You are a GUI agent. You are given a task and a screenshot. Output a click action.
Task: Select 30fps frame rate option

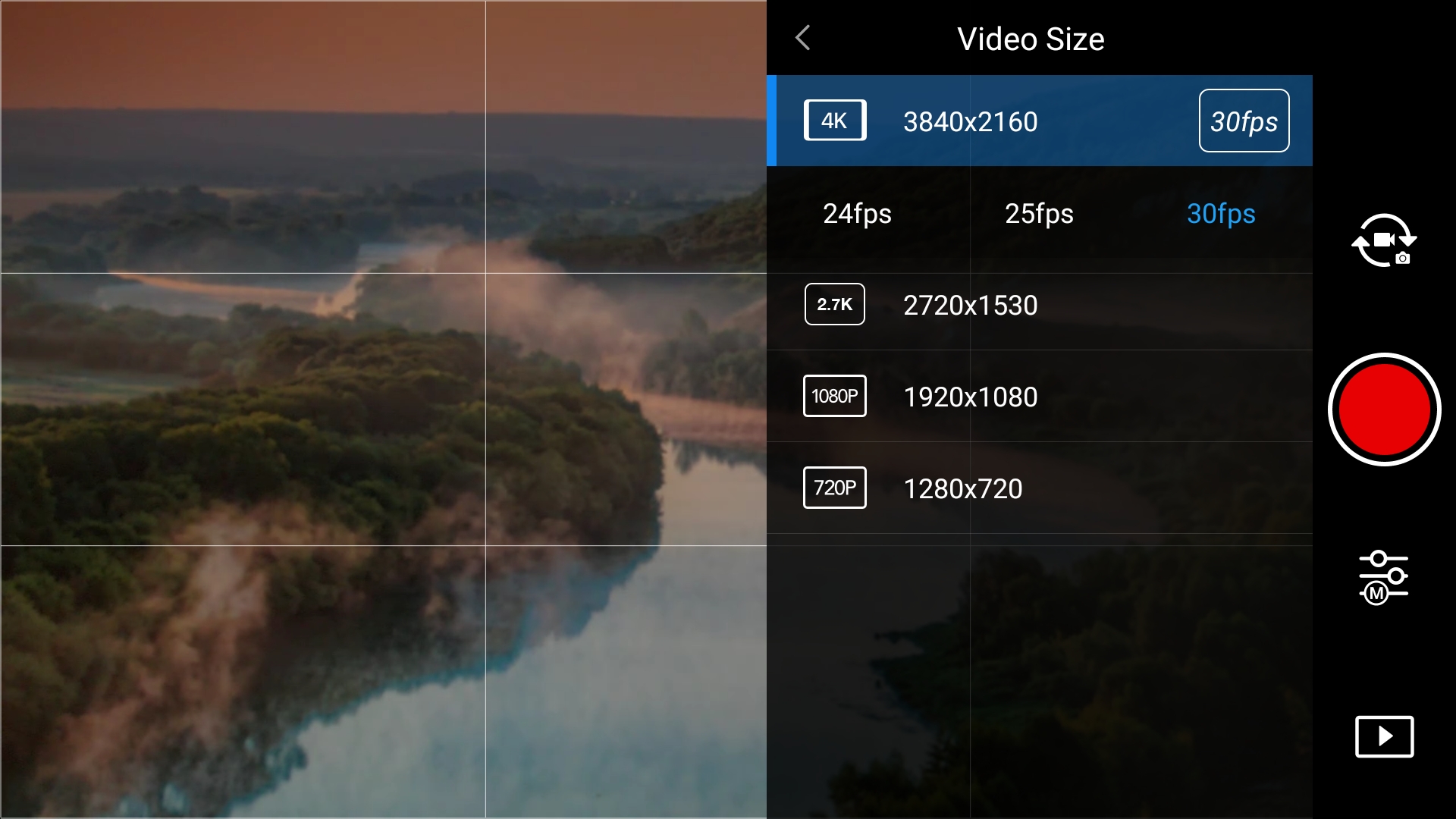coord(1220,214)
